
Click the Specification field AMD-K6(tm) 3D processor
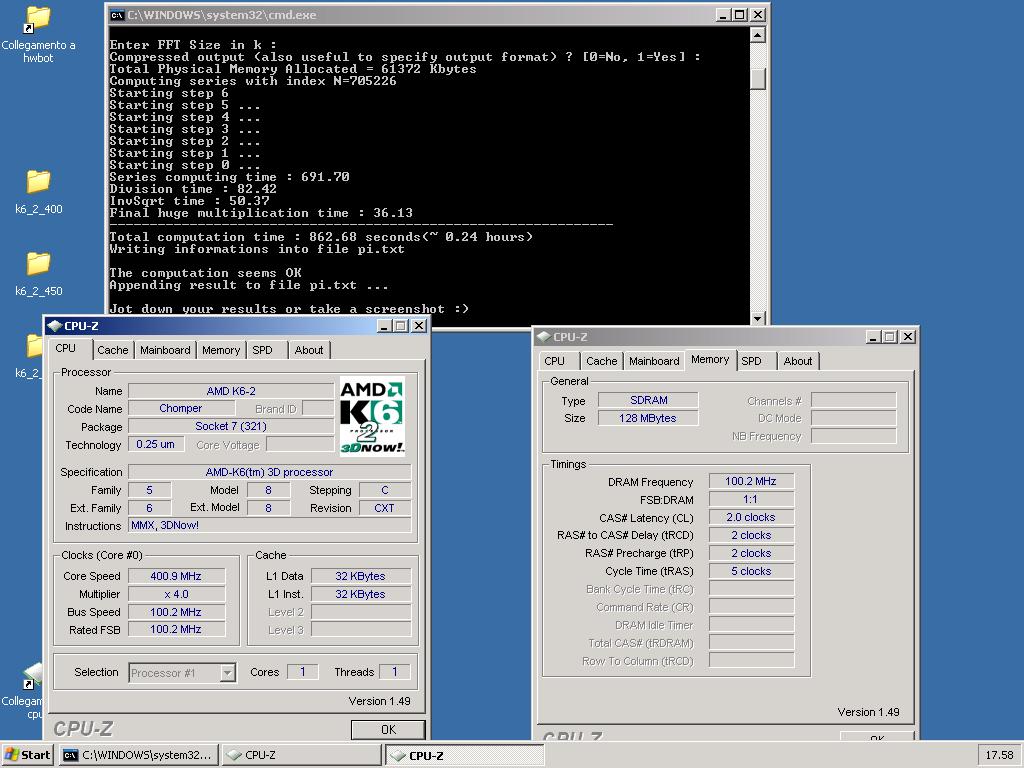(269, 472)
